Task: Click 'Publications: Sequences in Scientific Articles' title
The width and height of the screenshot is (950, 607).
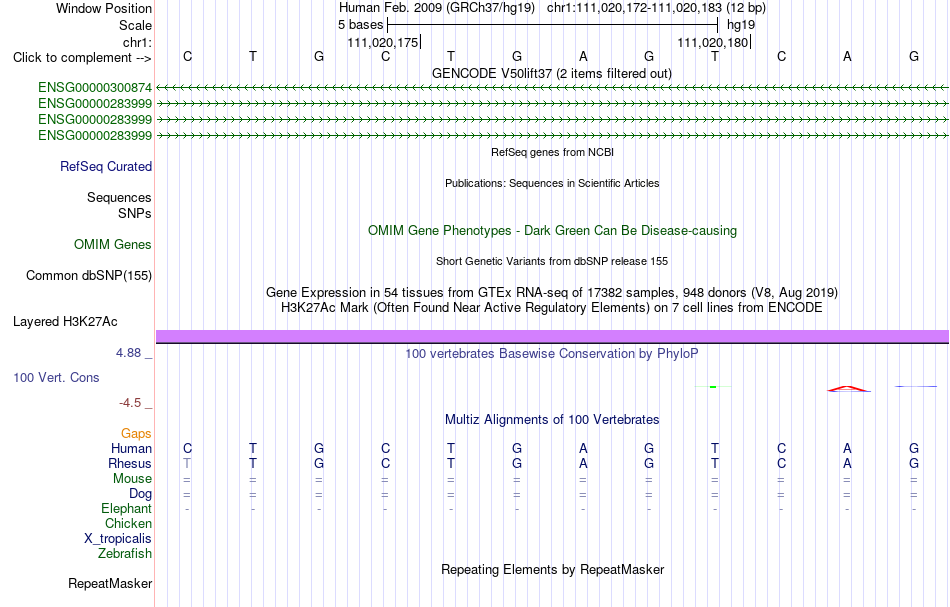Action: point(552,184)
